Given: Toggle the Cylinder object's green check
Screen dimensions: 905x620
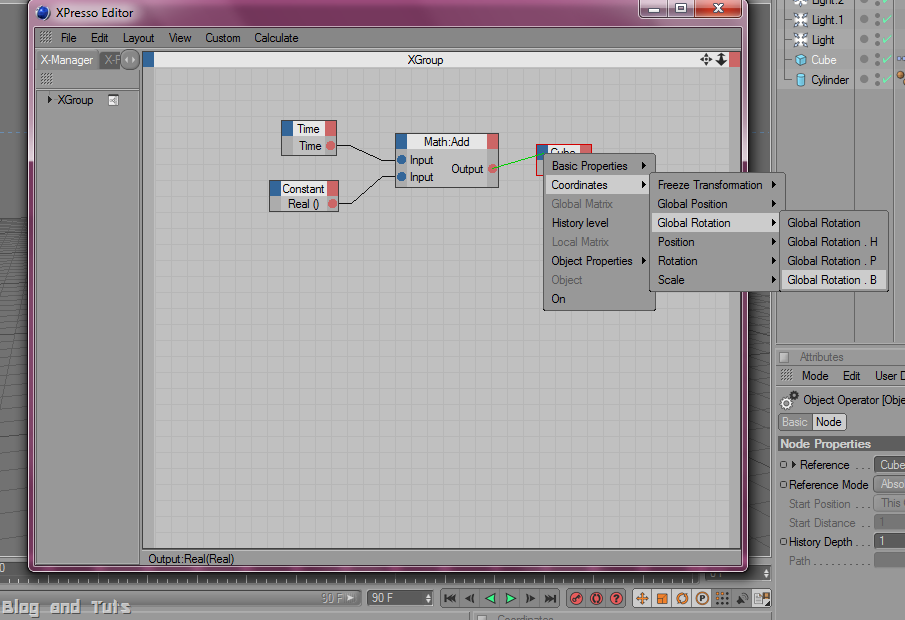Looking at the screenshot, I should click(x=887, y=79).
